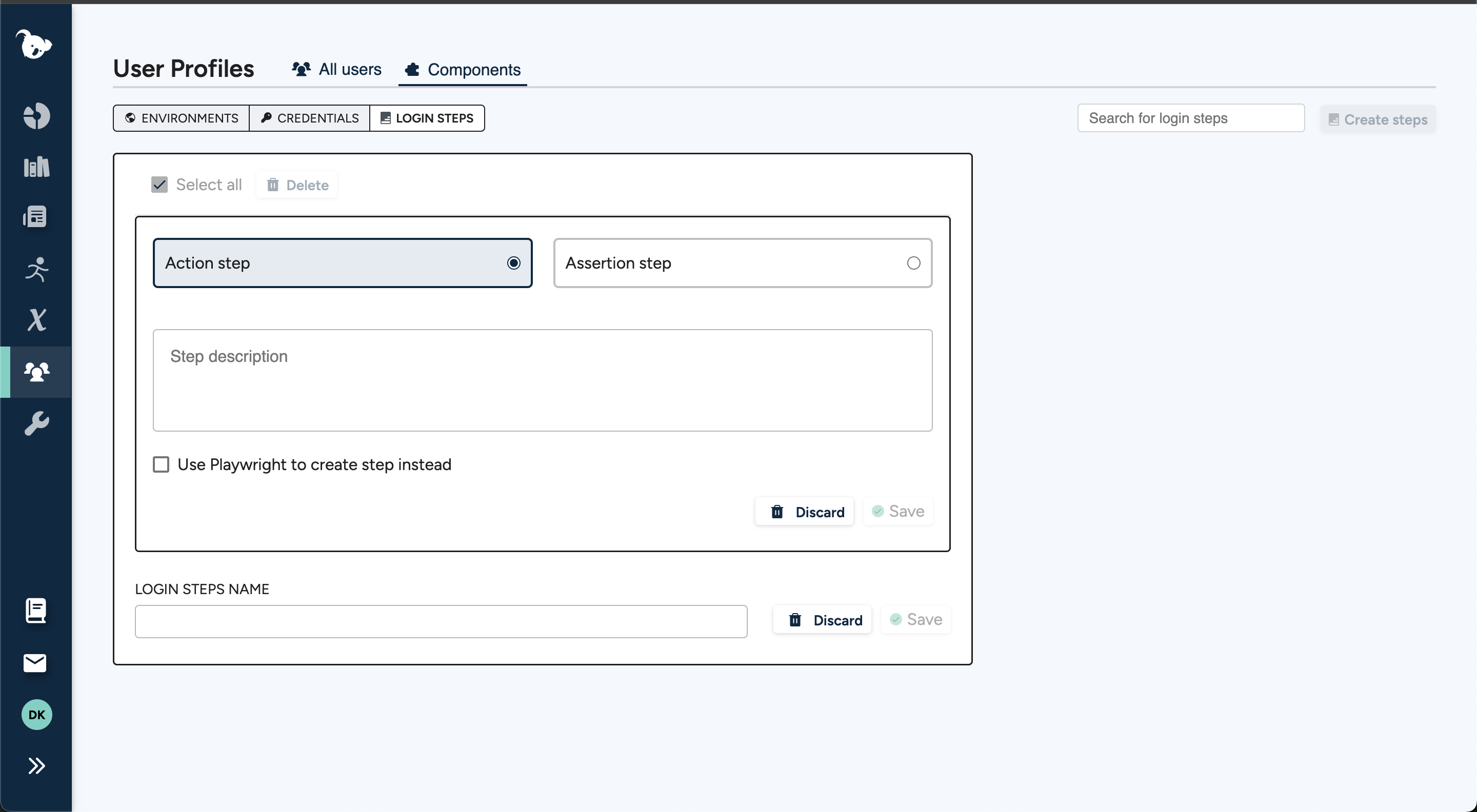Image resolution: width=1477 pixels, height=812 pixels.
Task: Switch to the Components tab
Action: pos(462,69)
